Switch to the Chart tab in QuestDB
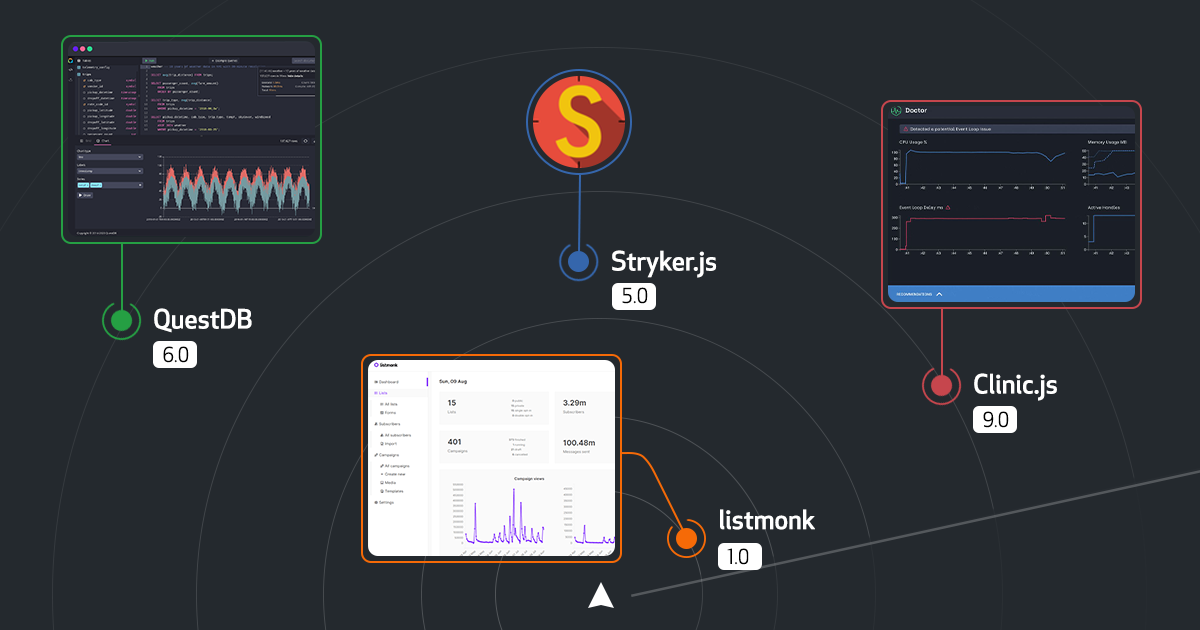Screen dimensions: 1200x630 tap(103, 141)
